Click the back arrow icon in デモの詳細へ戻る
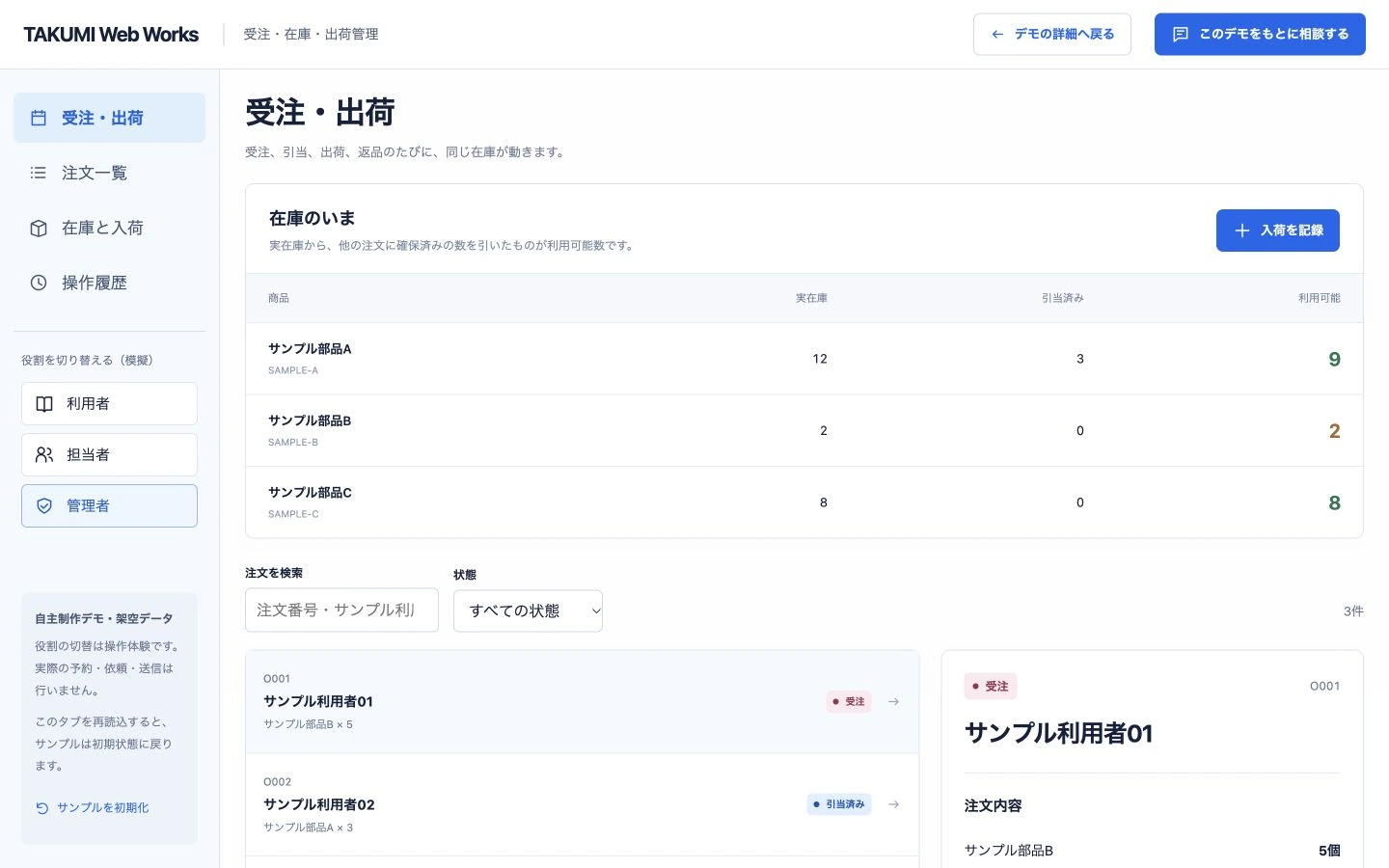 pyautogui.click(x=997, y=34)
